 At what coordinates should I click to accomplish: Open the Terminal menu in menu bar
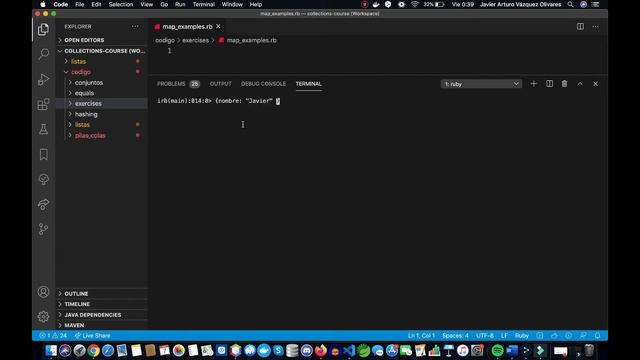[204, 4]
